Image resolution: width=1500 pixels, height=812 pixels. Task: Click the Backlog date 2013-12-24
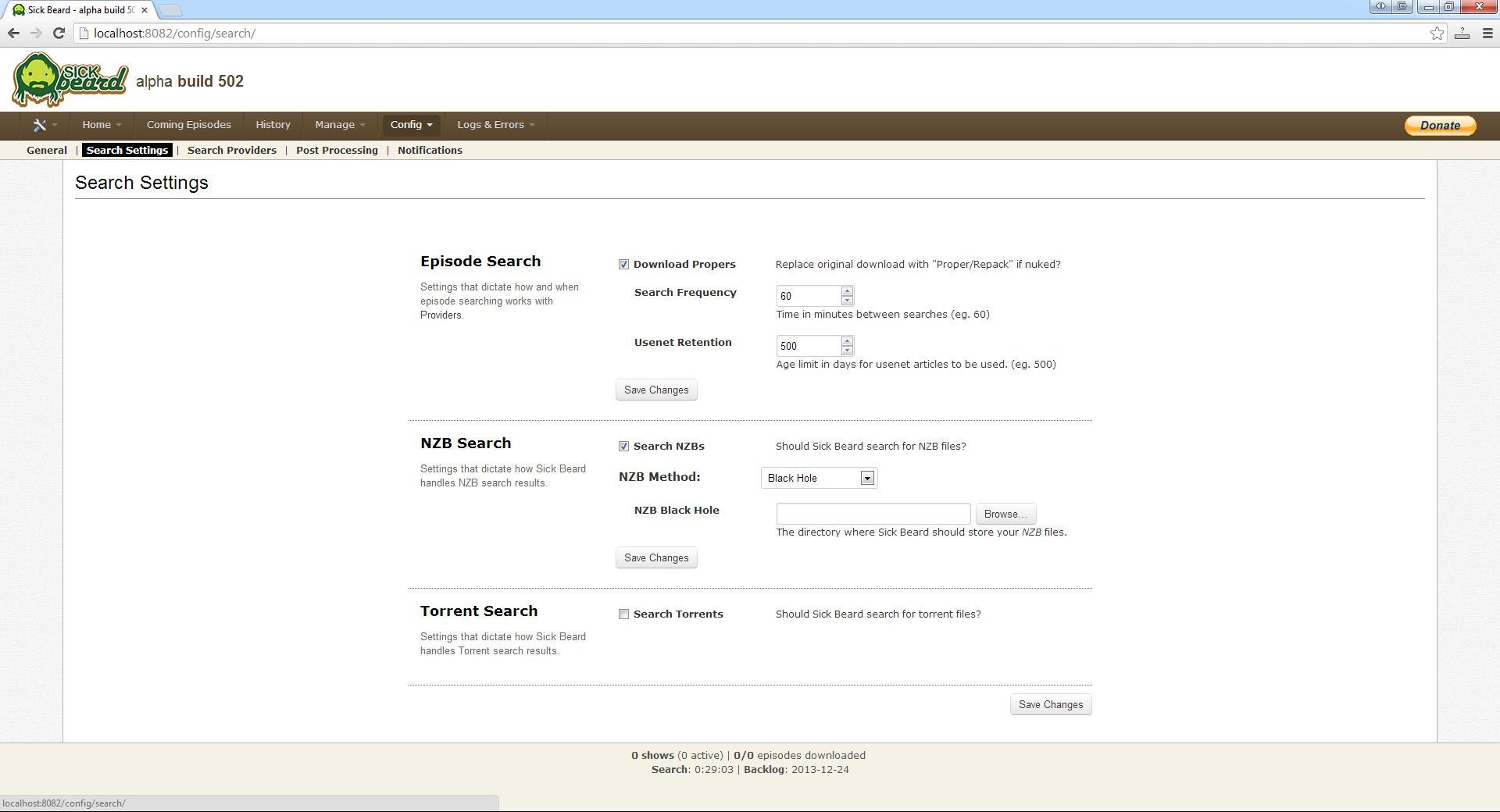coord(820,770)
